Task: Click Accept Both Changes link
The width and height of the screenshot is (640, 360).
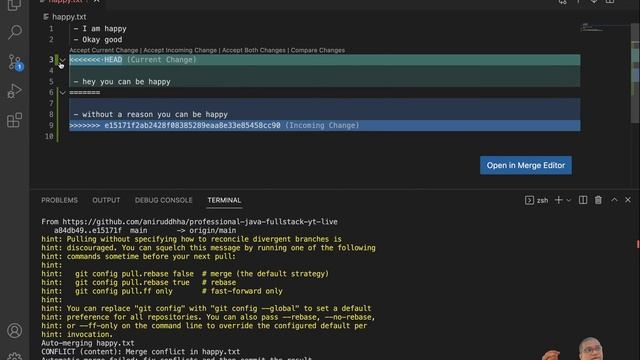Action: 253,50
